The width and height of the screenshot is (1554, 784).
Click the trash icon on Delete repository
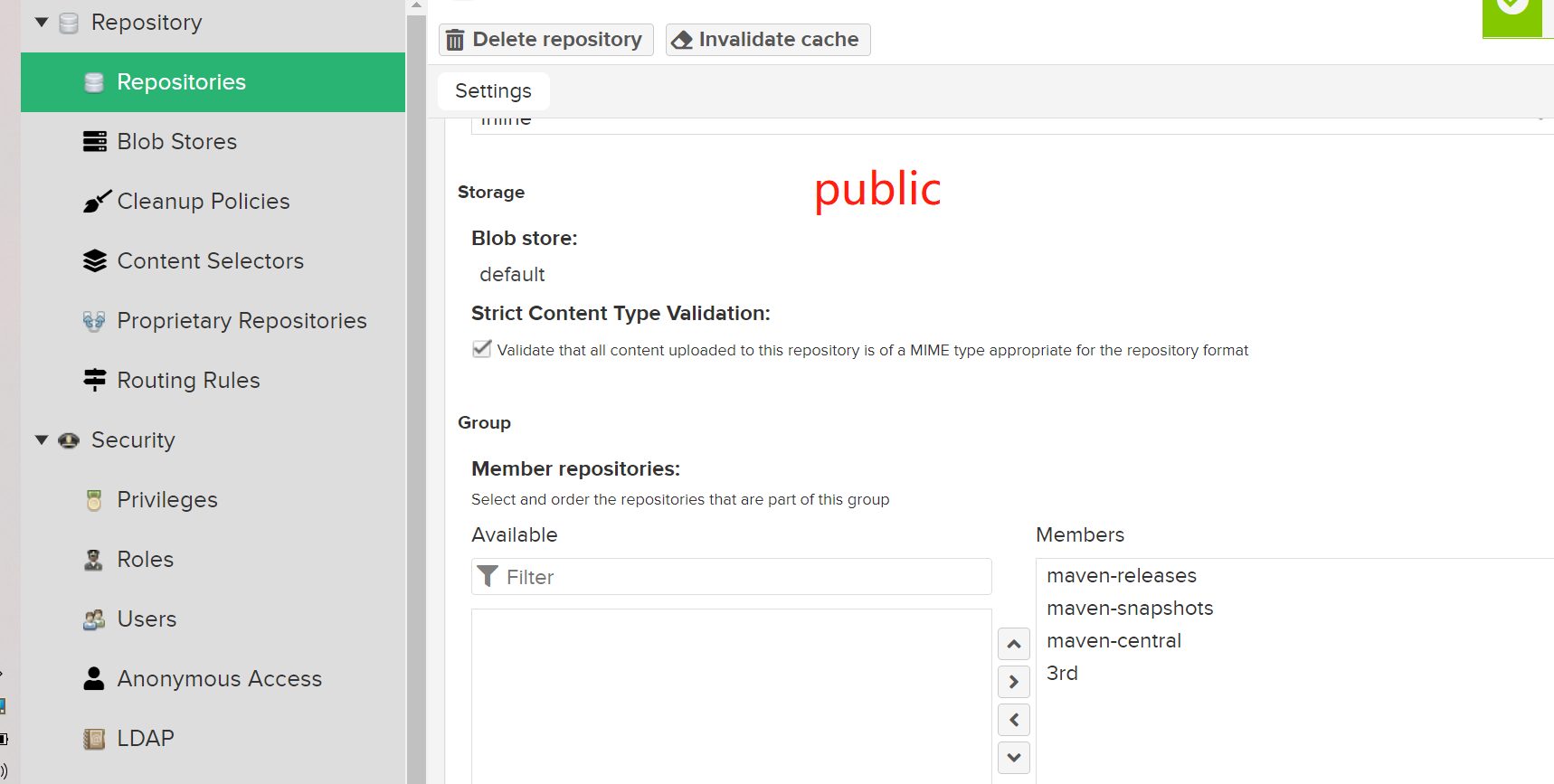coord(455,40)
